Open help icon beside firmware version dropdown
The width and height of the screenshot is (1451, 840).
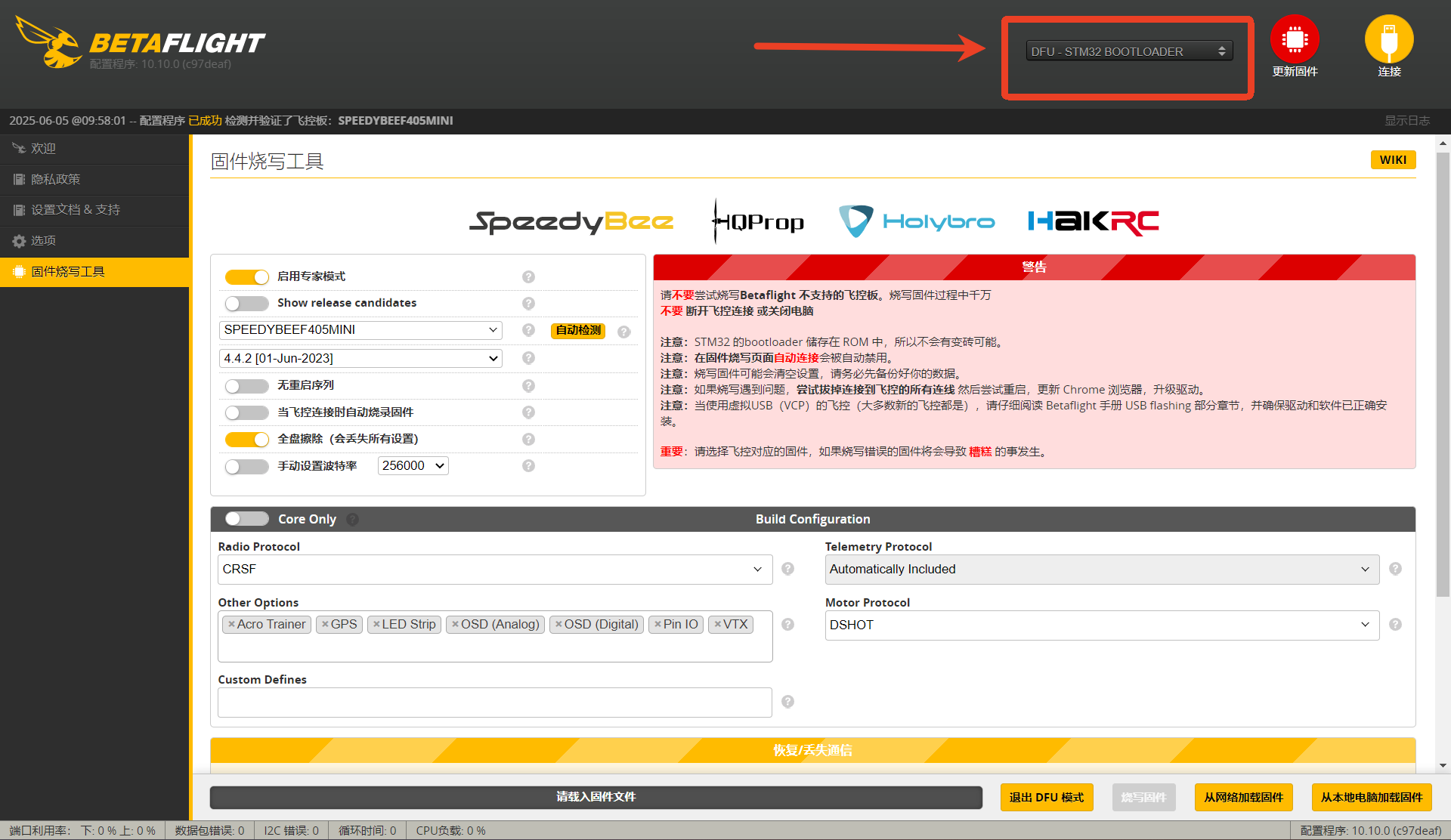click(x=528, y=358)
